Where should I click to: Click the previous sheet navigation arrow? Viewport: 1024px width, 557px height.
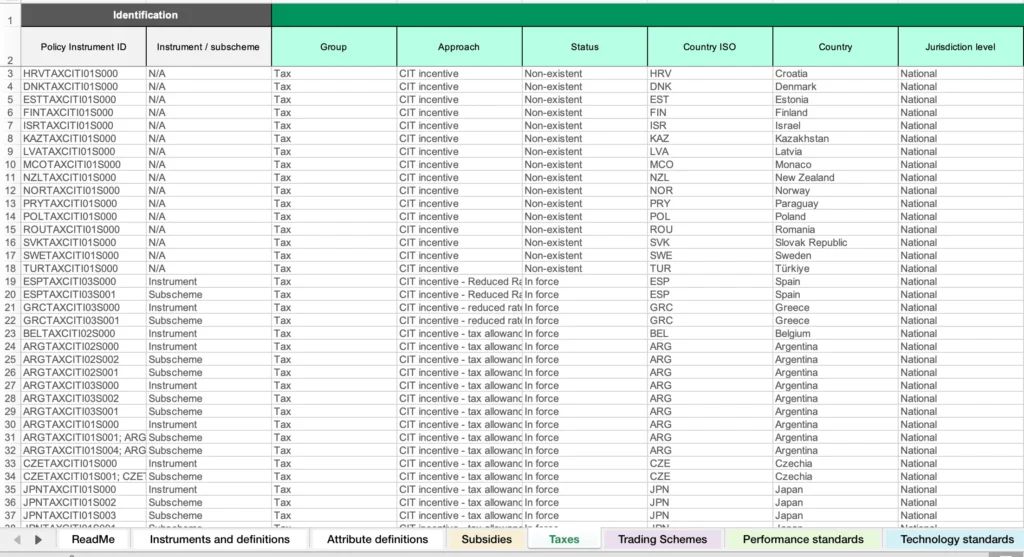point(18,539)
